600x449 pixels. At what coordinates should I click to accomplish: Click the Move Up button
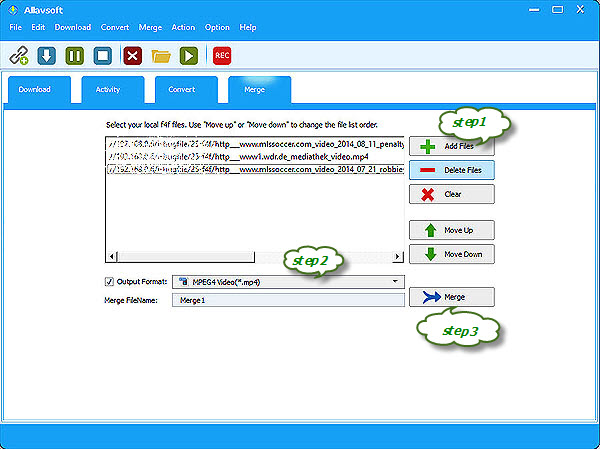click(x=452, y=230)
